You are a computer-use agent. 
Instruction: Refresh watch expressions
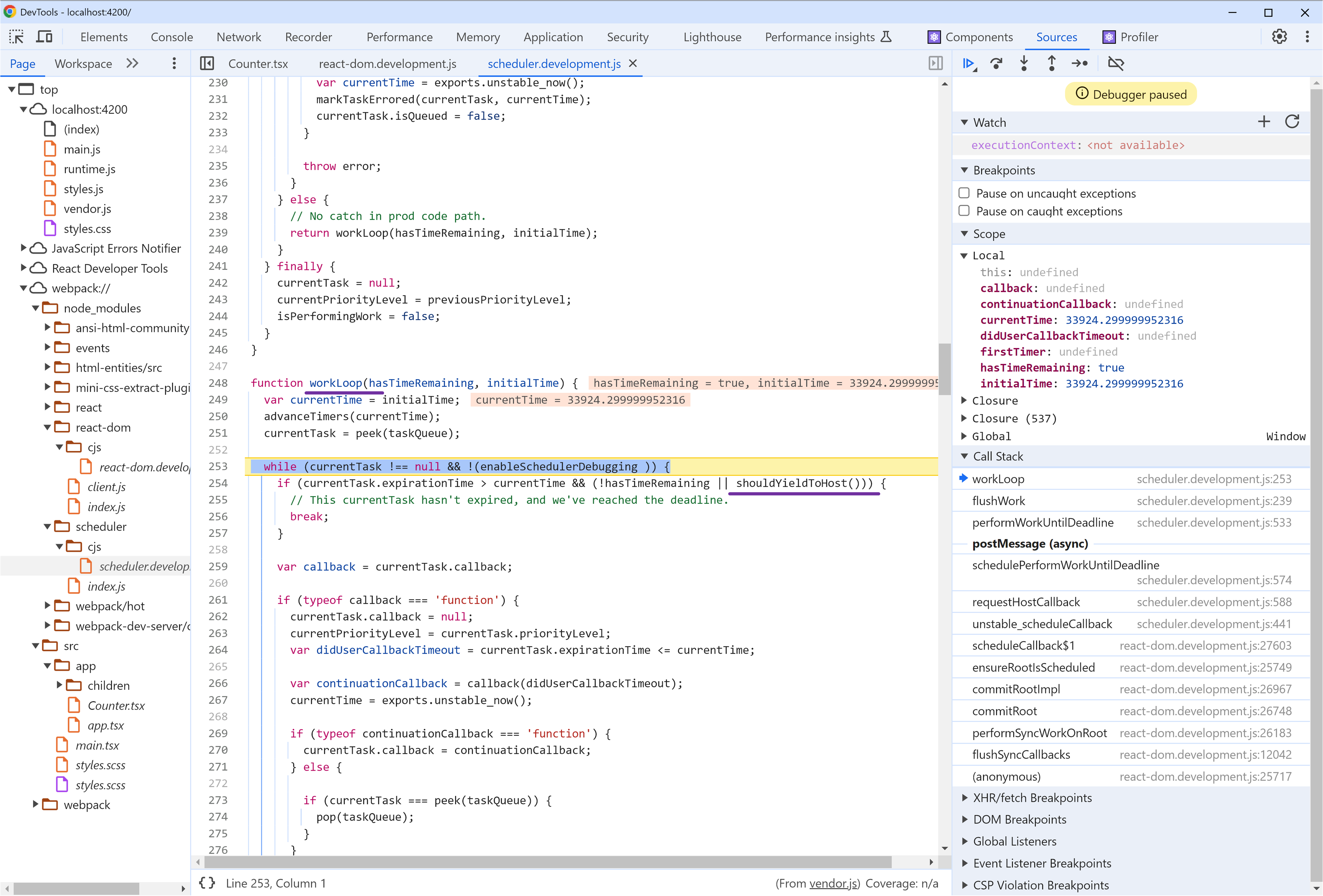click(1292, 122)
